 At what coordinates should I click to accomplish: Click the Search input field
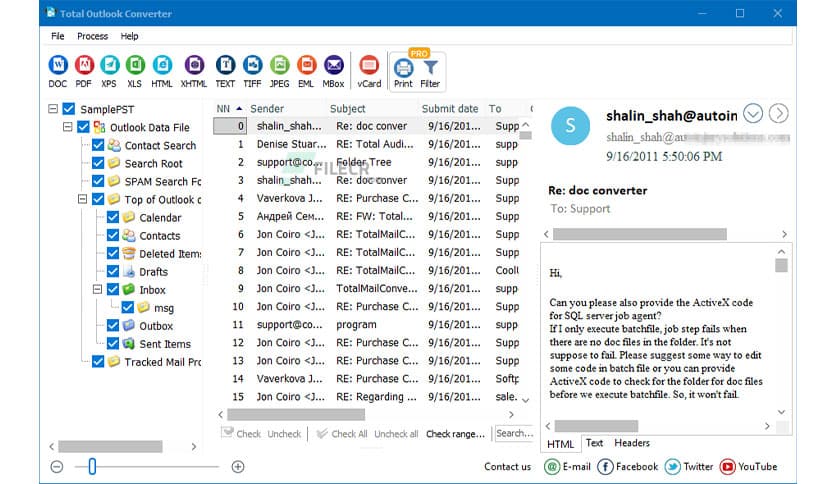(514, 433)
